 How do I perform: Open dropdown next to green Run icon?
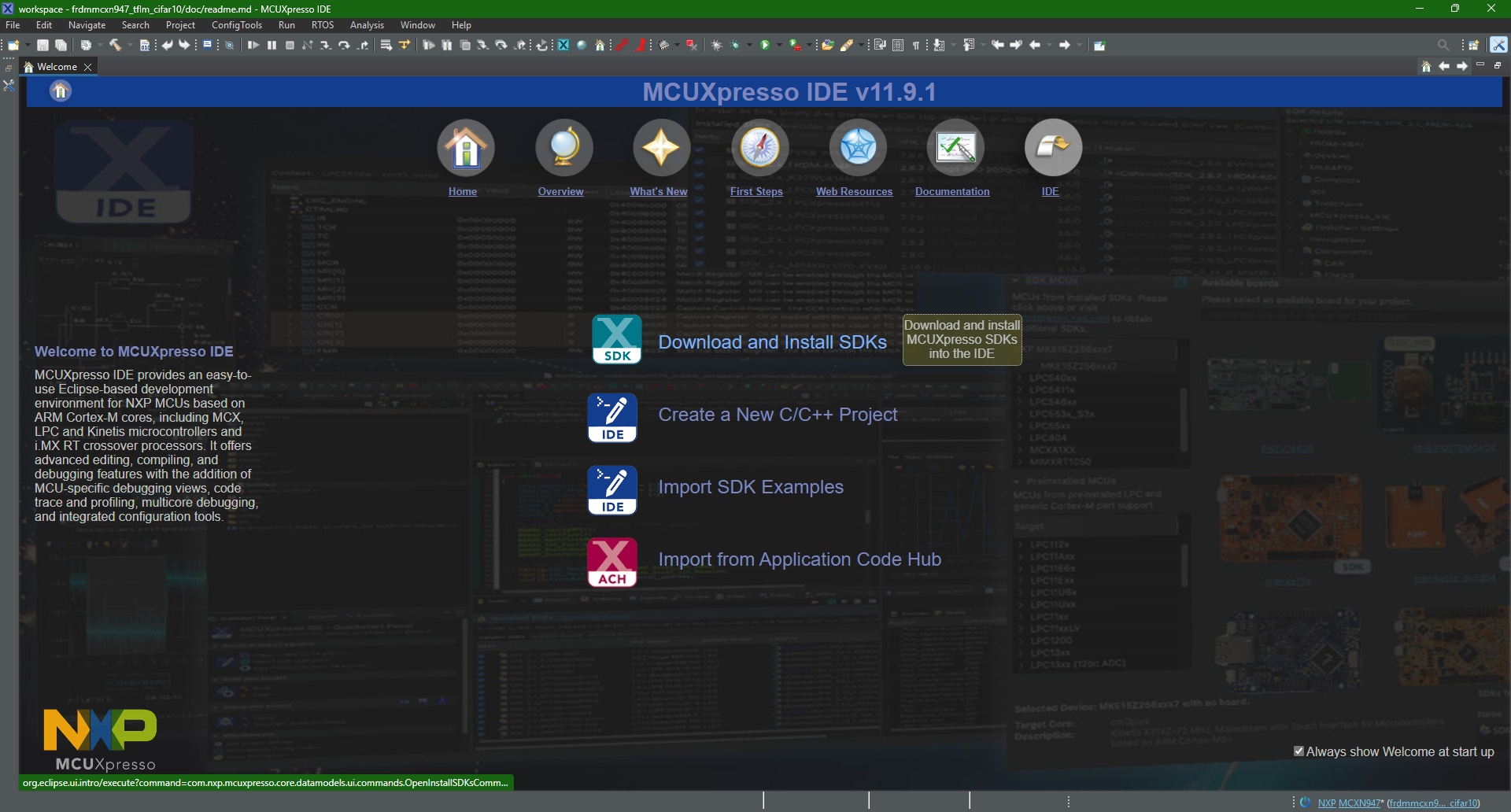779,45
